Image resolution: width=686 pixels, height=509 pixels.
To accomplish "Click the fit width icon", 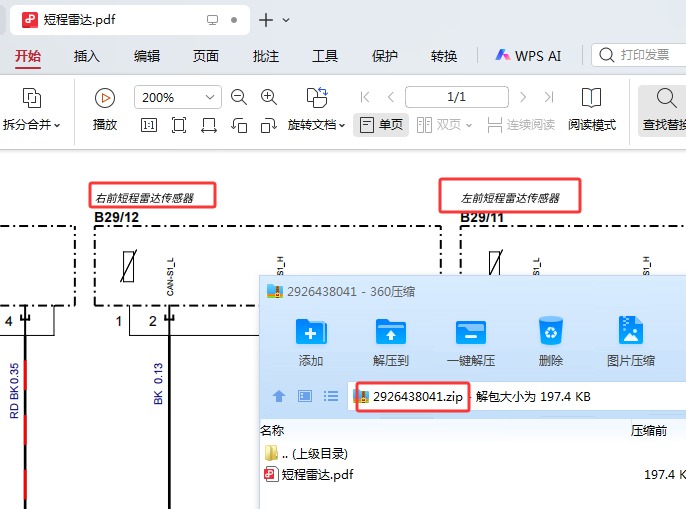I will pos(209,126).
